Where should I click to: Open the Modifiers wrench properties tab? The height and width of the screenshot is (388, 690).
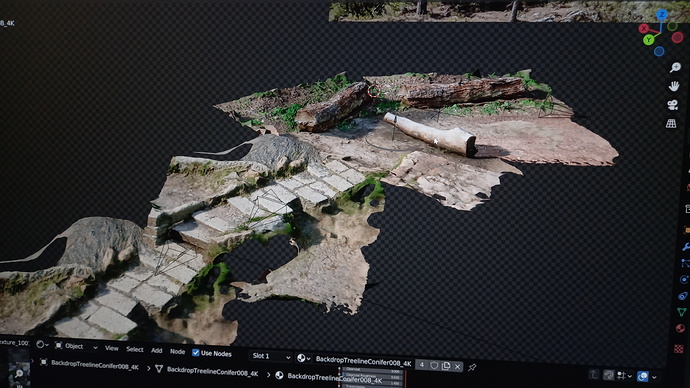pyautogui.click(x=686, y=247)
